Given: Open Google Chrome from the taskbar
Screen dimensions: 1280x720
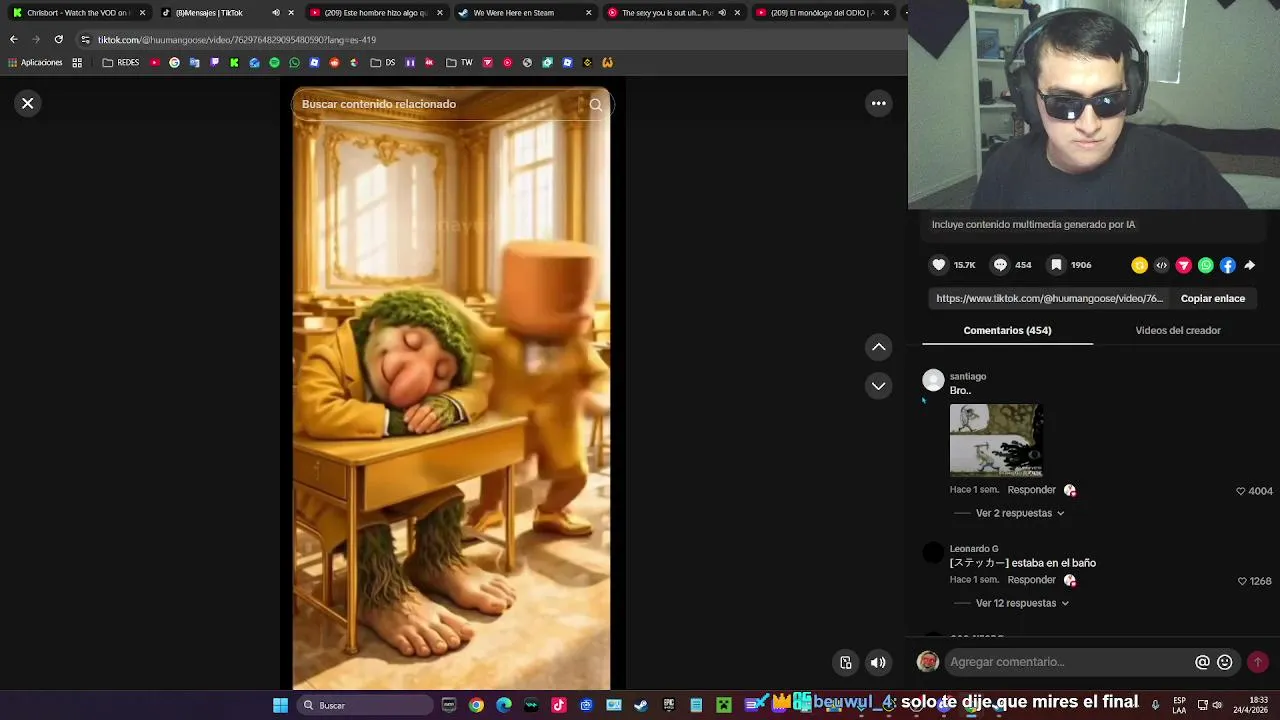Looking at the screenshot, I should (476, 705).
